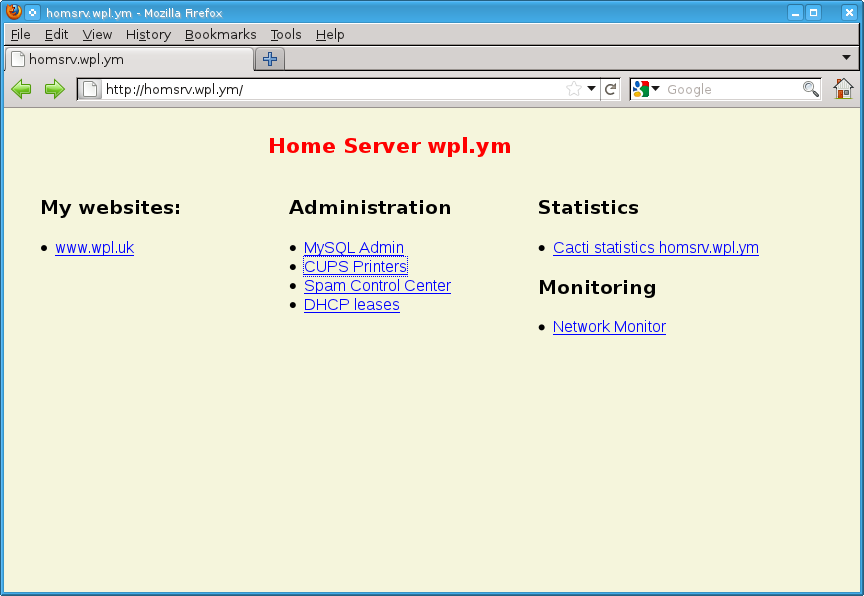Screen dimensions: 864x596
Task: Click the Firefox logo in the title bar
Action: (x=14, y=12)
